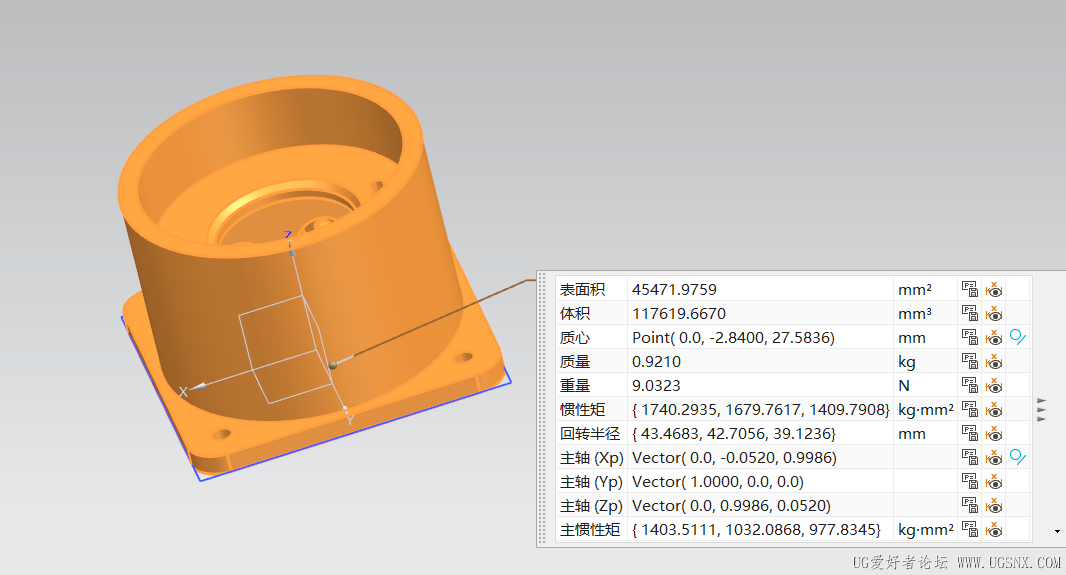Click the kg·mm² unit in 主惯性矩 row

pos(925,530)
